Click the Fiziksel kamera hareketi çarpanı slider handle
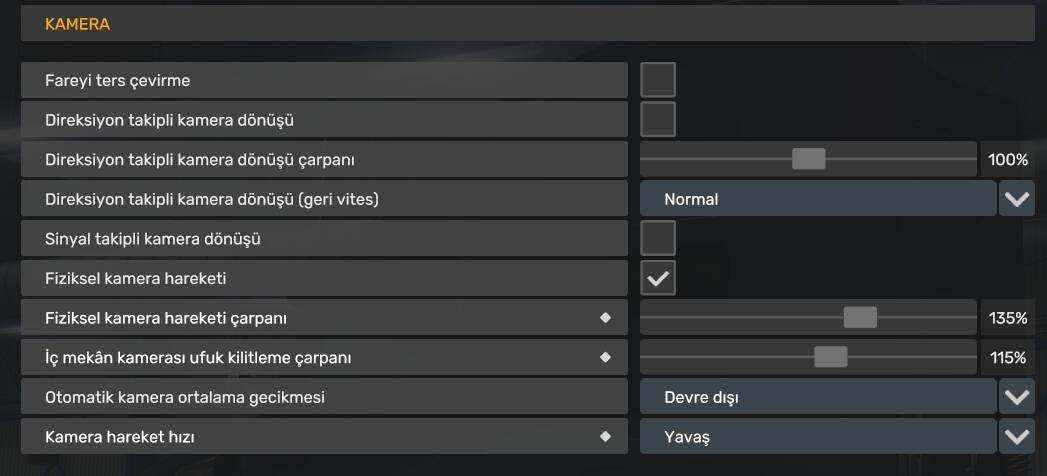Image resolution: width=1047 pixels, height=476 pixels. (x=860, y=317)
